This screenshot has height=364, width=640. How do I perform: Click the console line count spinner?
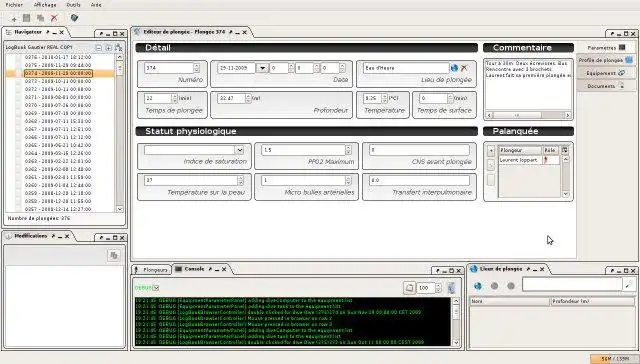click(x=438, y=288)
